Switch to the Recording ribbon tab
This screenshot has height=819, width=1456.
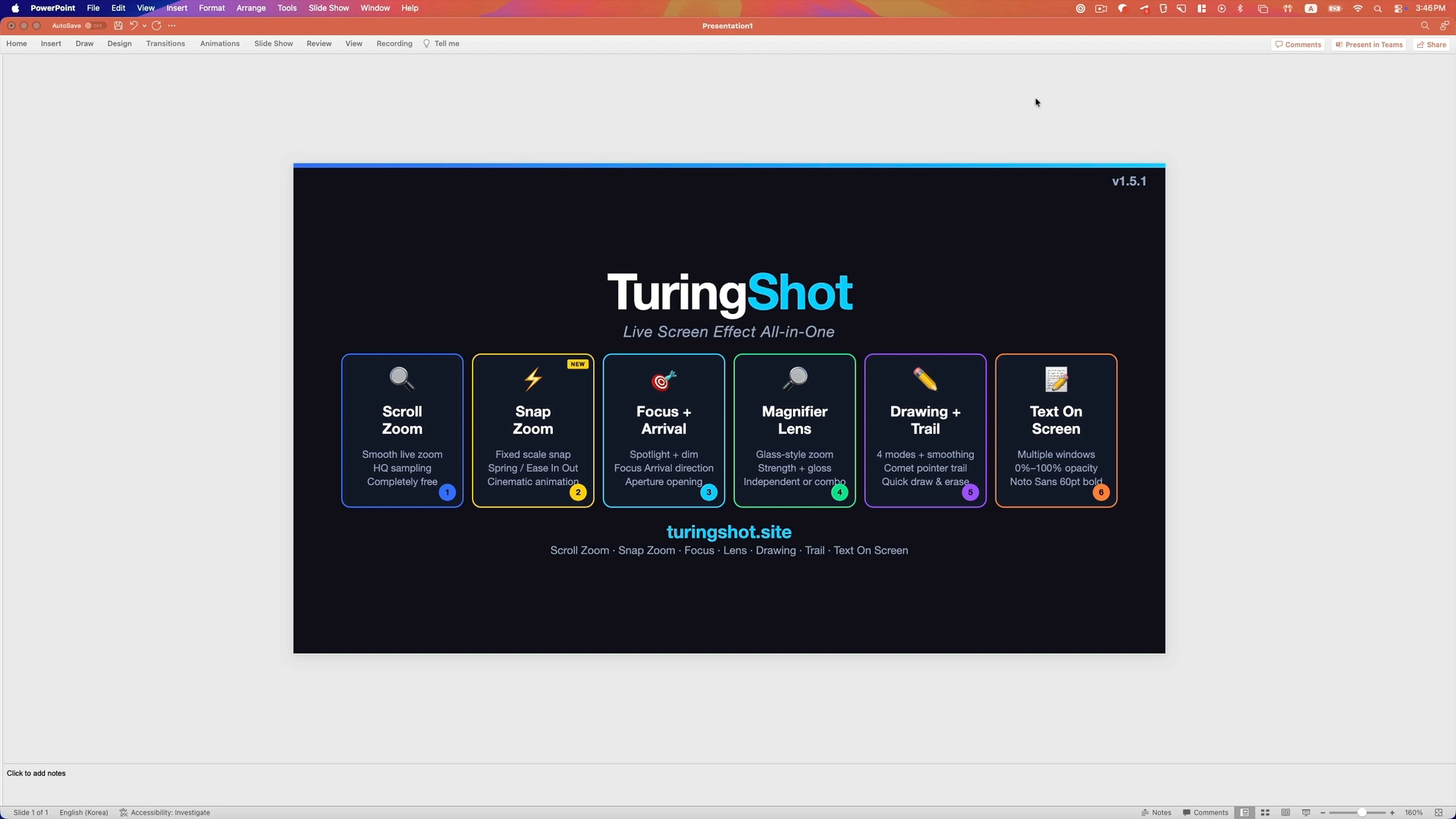pyautogui.click(x=394, y=44)
